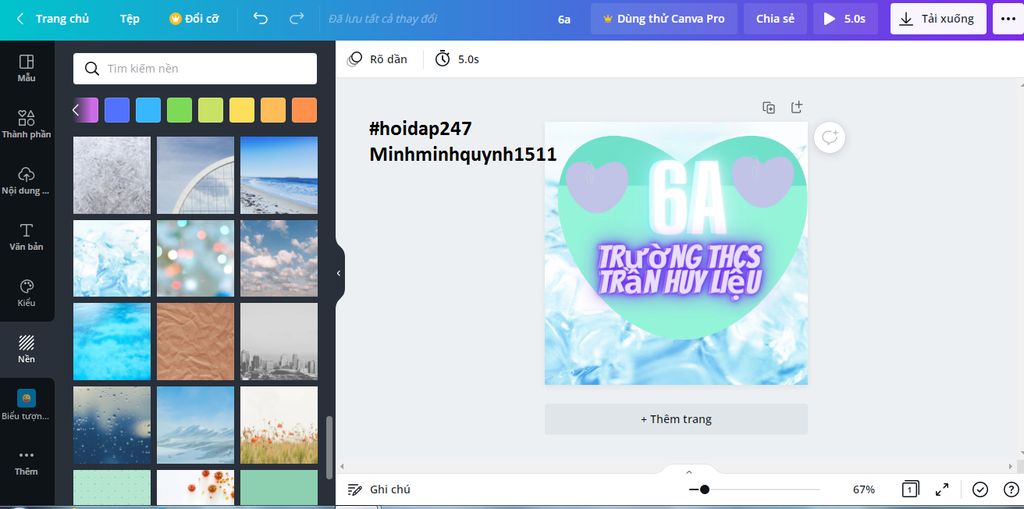Image resolution: width=1024 pixels, height=509 pixels.
Task: Choose the colorful bokeh lights background
Action: [195, 258]
